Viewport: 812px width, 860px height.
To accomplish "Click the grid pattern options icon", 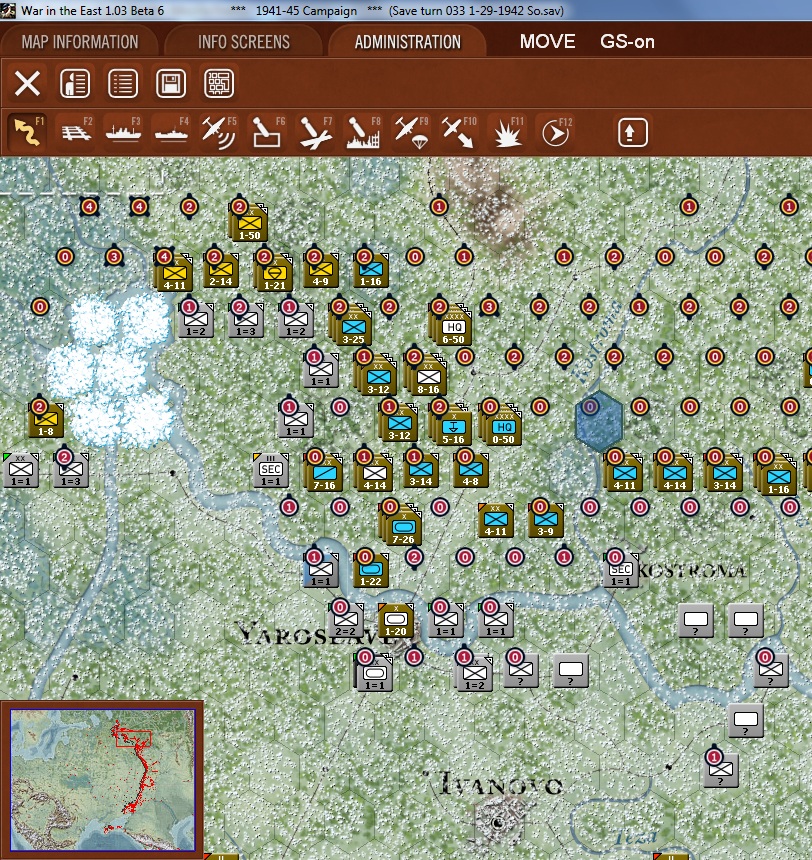I will pyautogui.click(x=219, y=84).
